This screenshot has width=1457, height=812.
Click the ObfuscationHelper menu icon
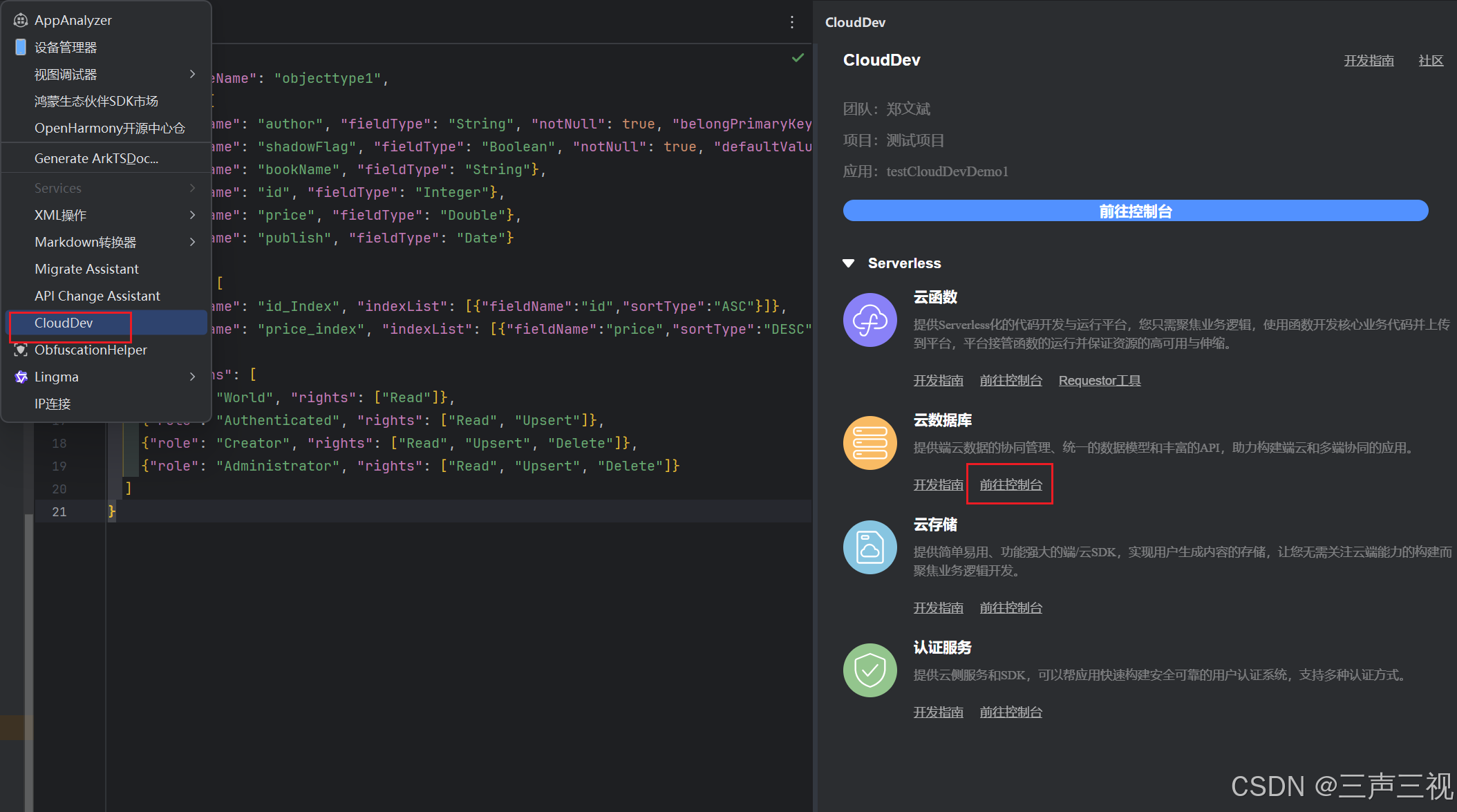tap(21, 350)
